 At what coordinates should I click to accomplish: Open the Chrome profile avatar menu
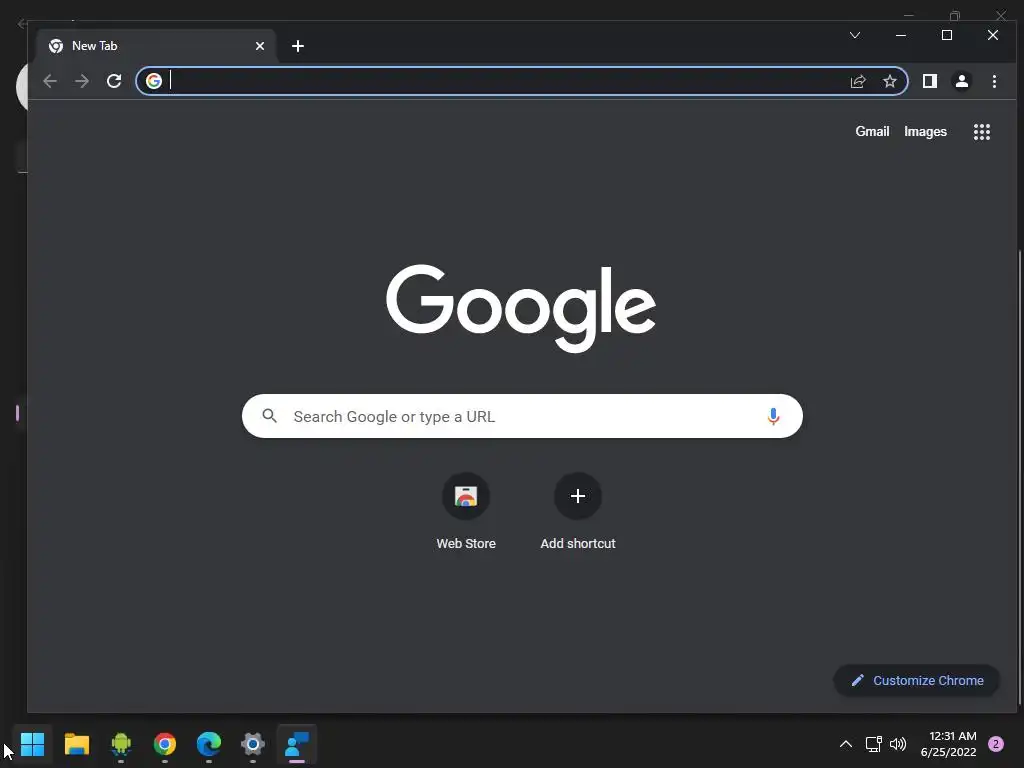click(962, 81)
